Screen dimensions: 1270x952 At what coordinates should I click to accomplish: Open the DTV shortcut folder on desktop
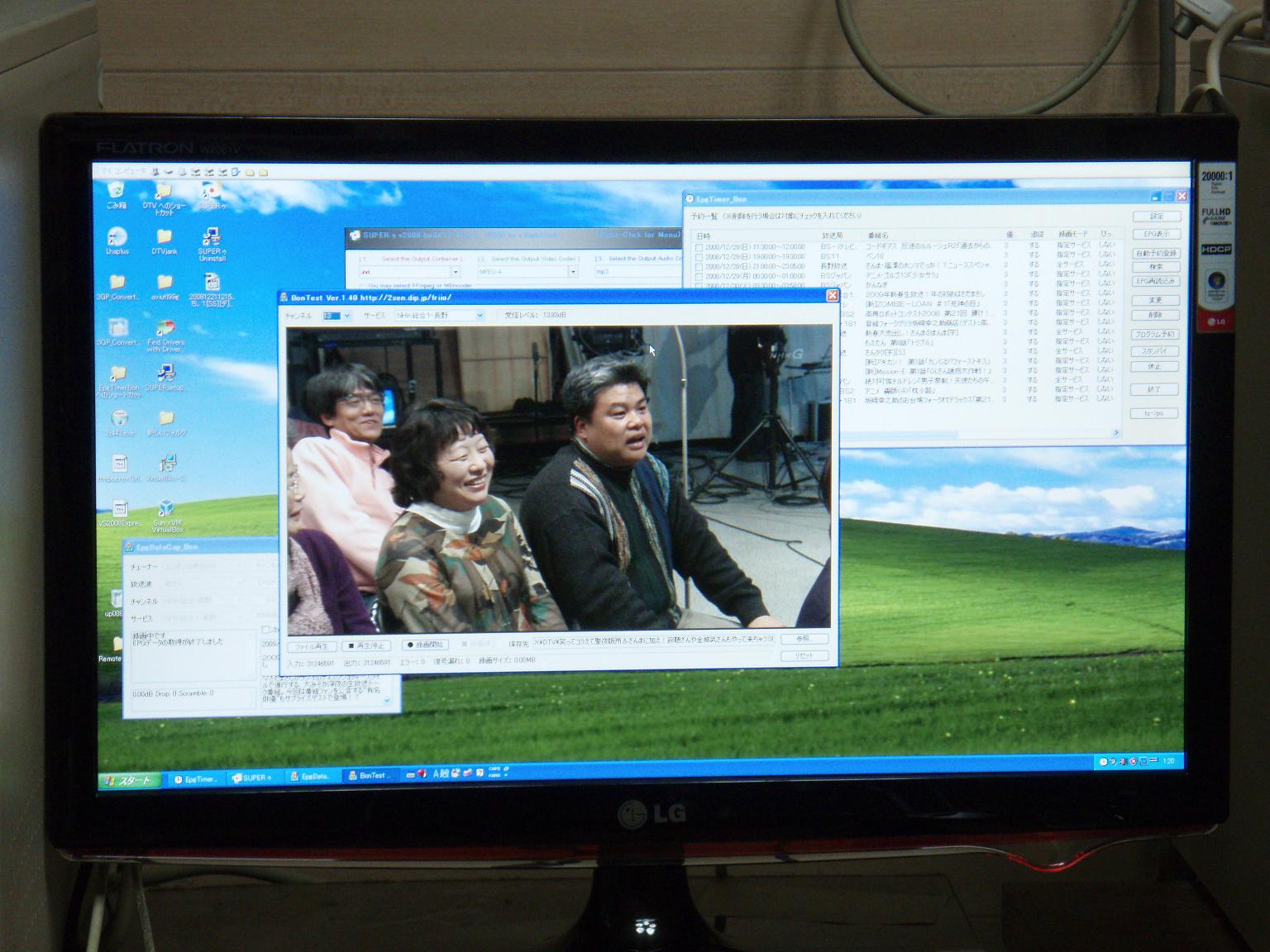(x=164, y=199)
